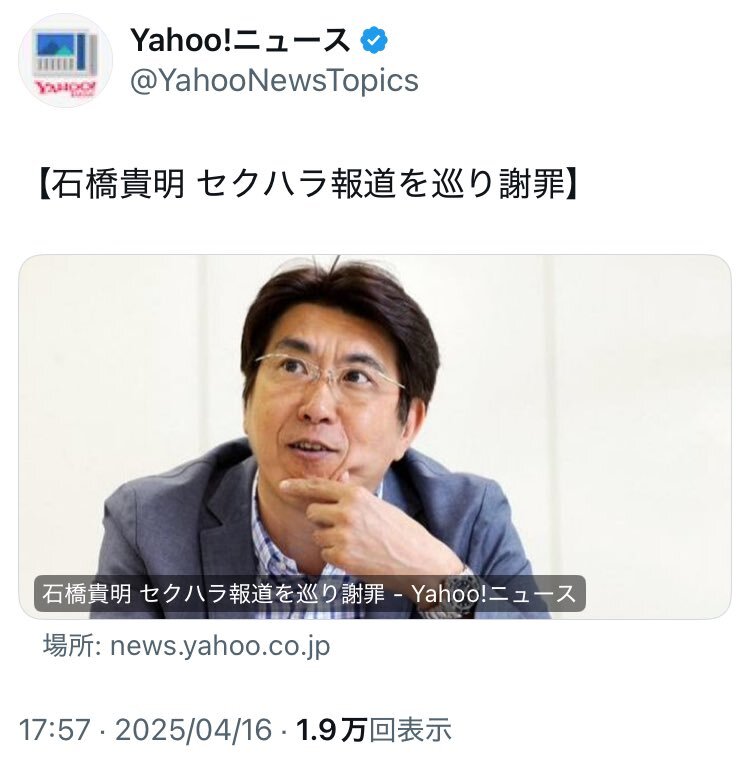Open the article preview card photo
Screen dimensions: 750x763
tap(375, 436)
